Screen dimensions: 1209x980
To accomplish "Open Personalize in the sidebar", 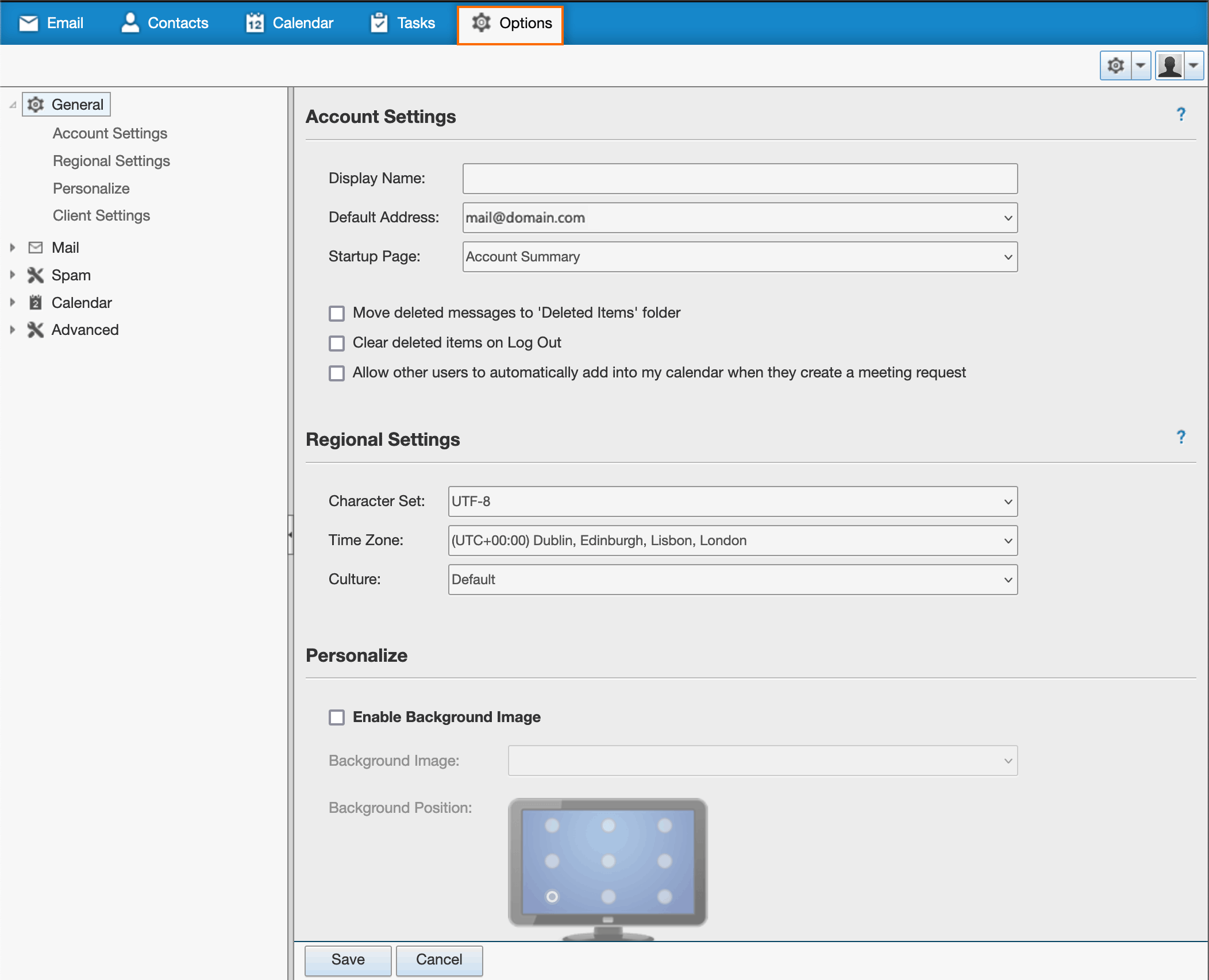I will point(91,188).
